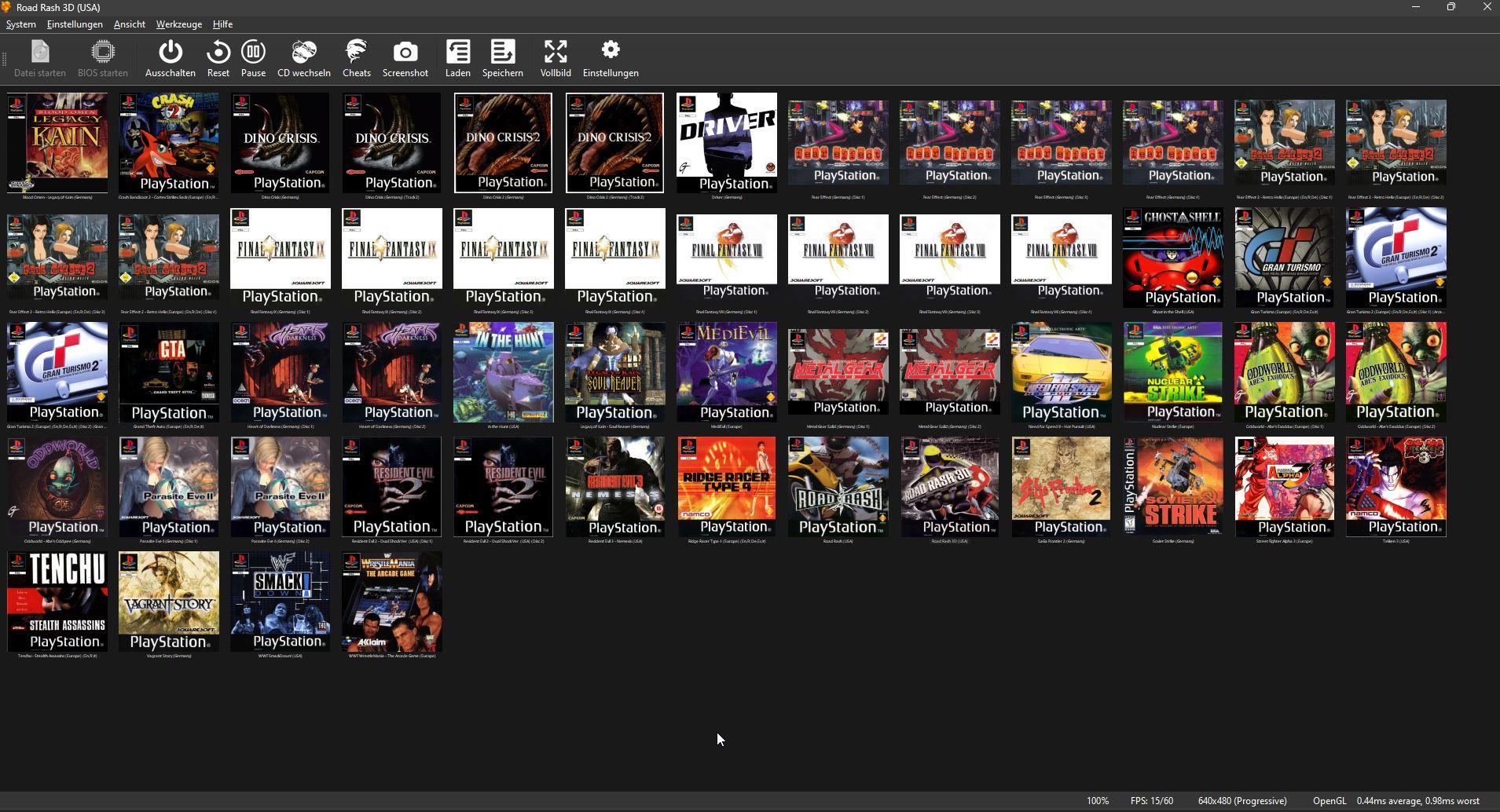Click the OpenGL renderer status text

[1329, 801]
